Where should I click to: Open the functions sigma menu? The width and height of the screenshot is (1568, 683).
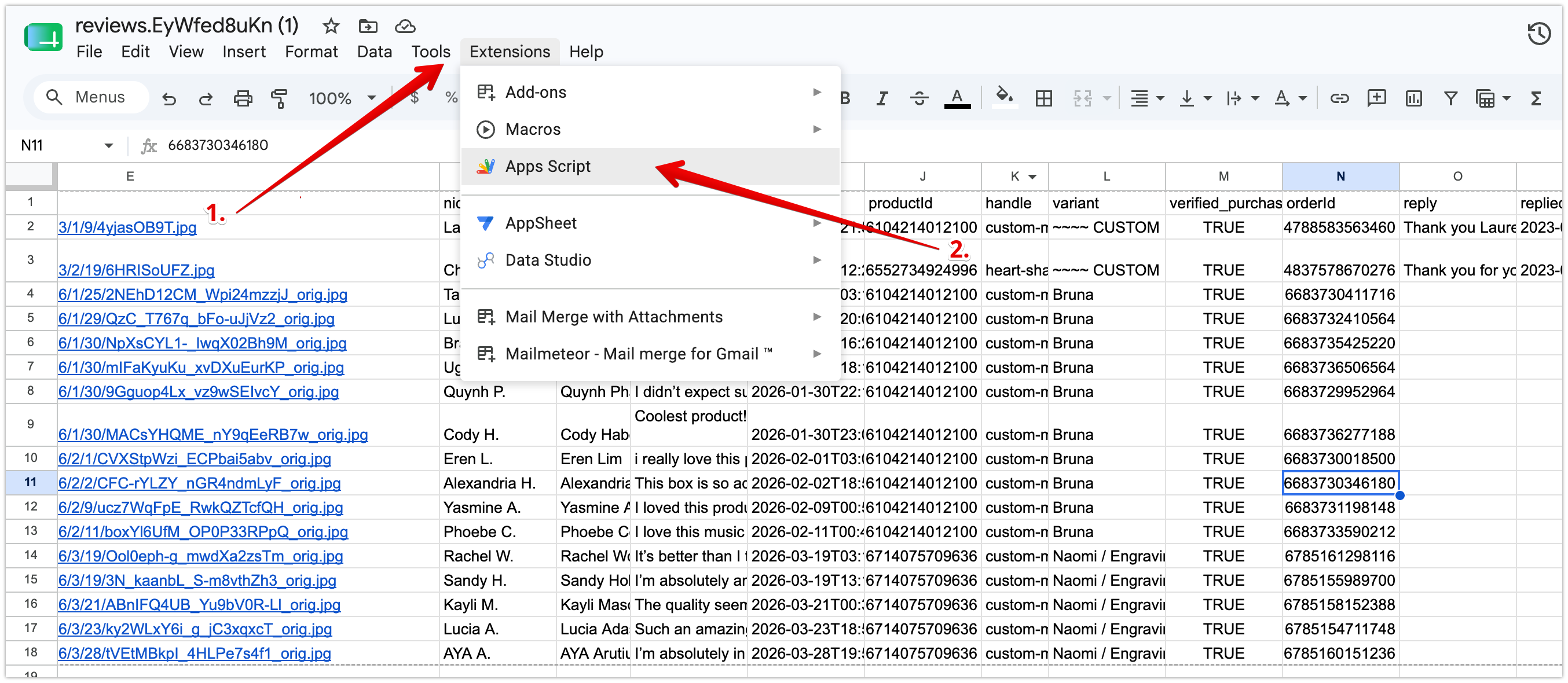[1536, 98]
